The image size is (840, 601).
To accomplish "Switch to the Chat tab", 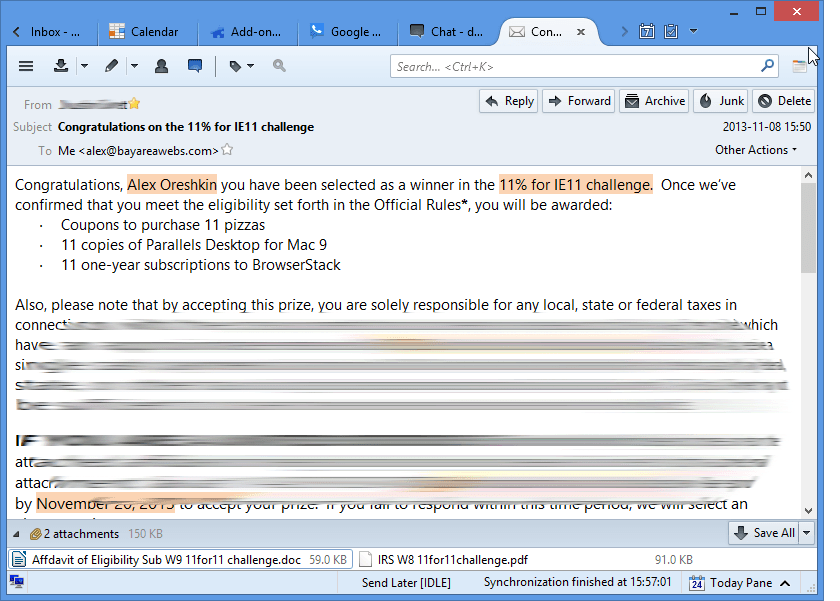I will click(447, 32).
